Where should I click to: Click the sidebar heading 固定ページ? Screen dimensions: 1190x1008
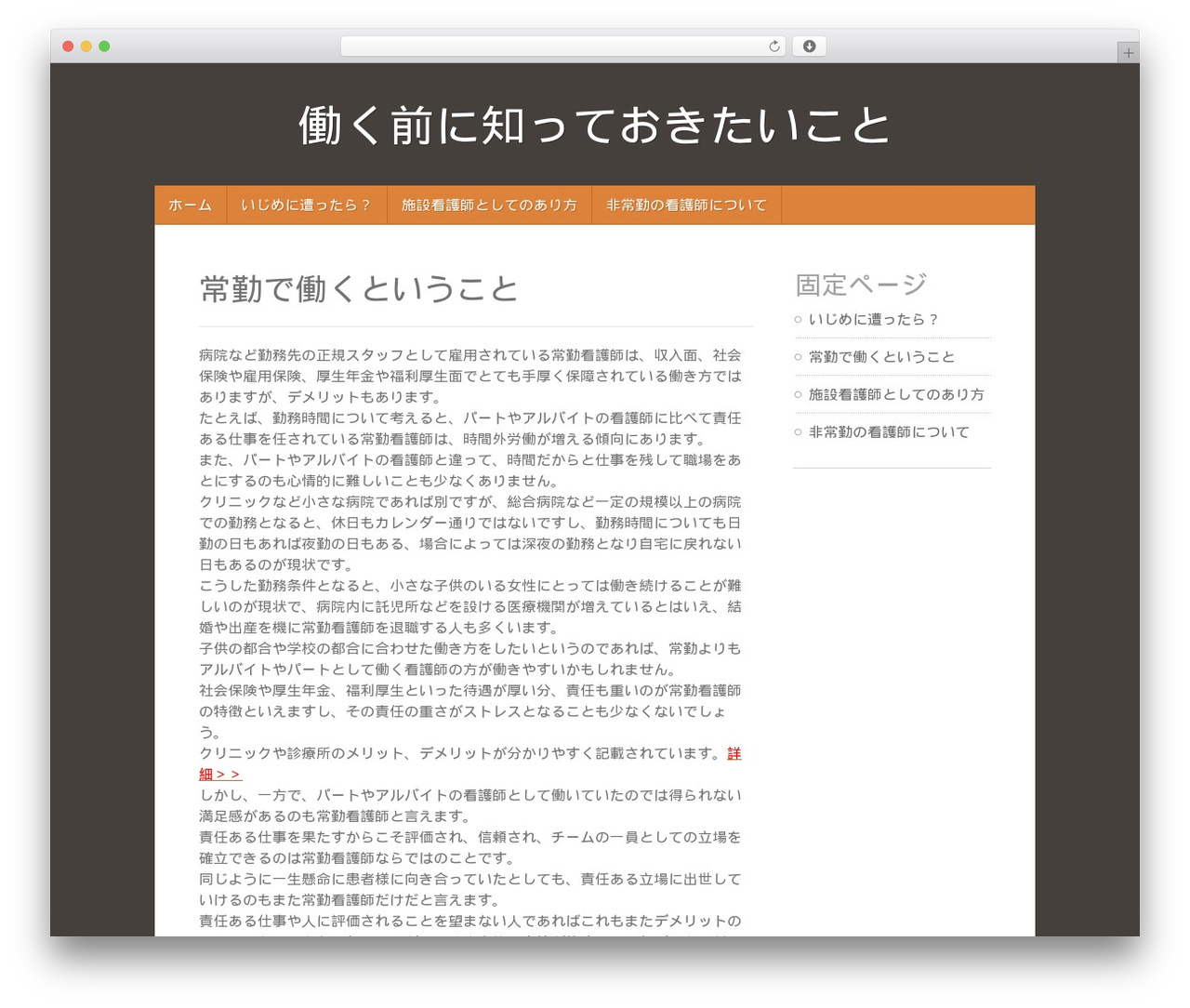pos(861,285)
